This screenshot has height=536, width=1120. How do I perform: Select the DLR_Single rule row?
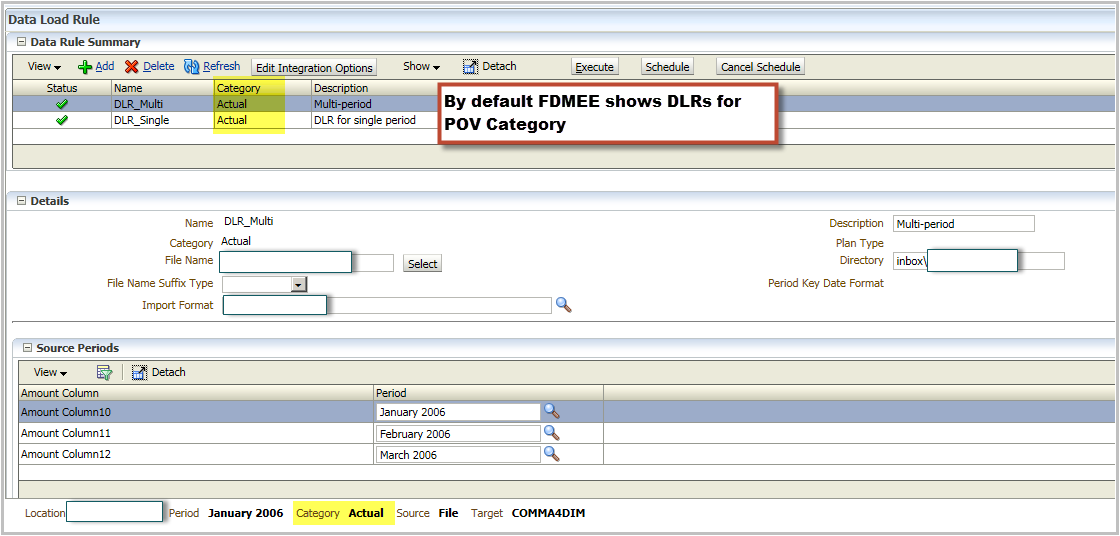coord(563,120)
